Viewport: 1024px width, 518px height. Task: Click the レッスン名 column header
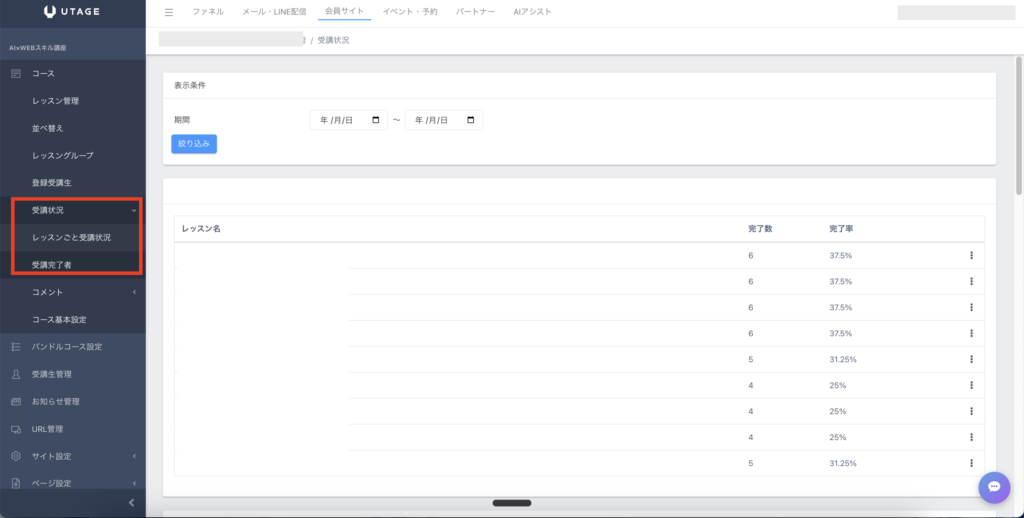pyautogui.click(x=201, y=229)
